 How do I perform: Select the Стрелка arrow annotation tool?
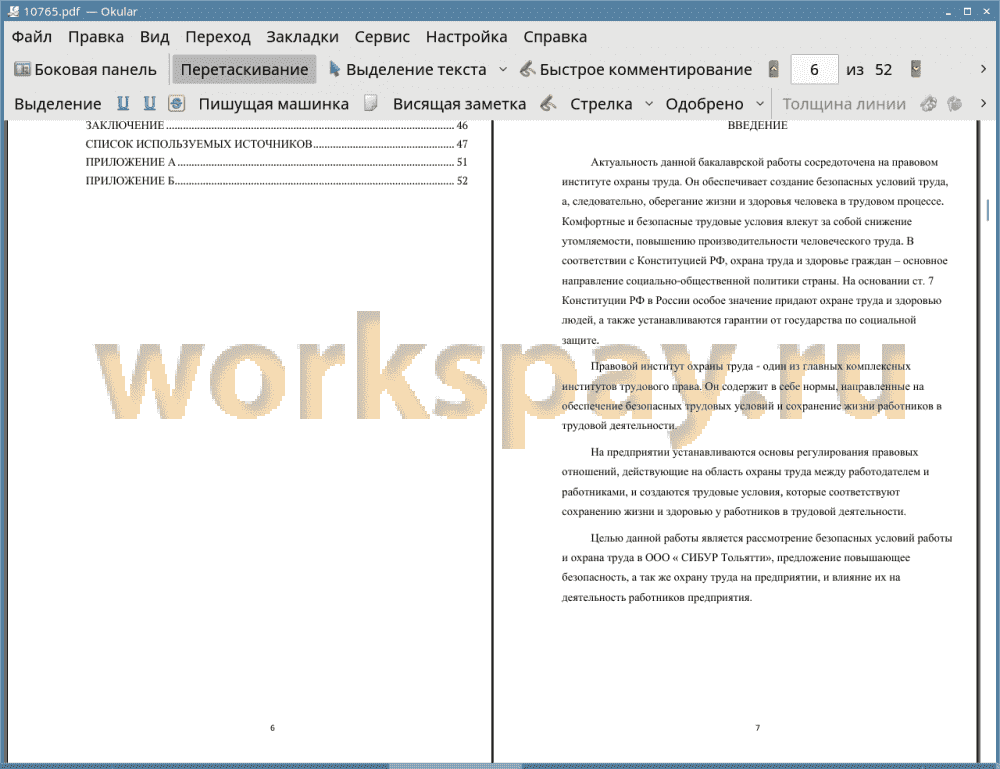(x=601, y=104)
